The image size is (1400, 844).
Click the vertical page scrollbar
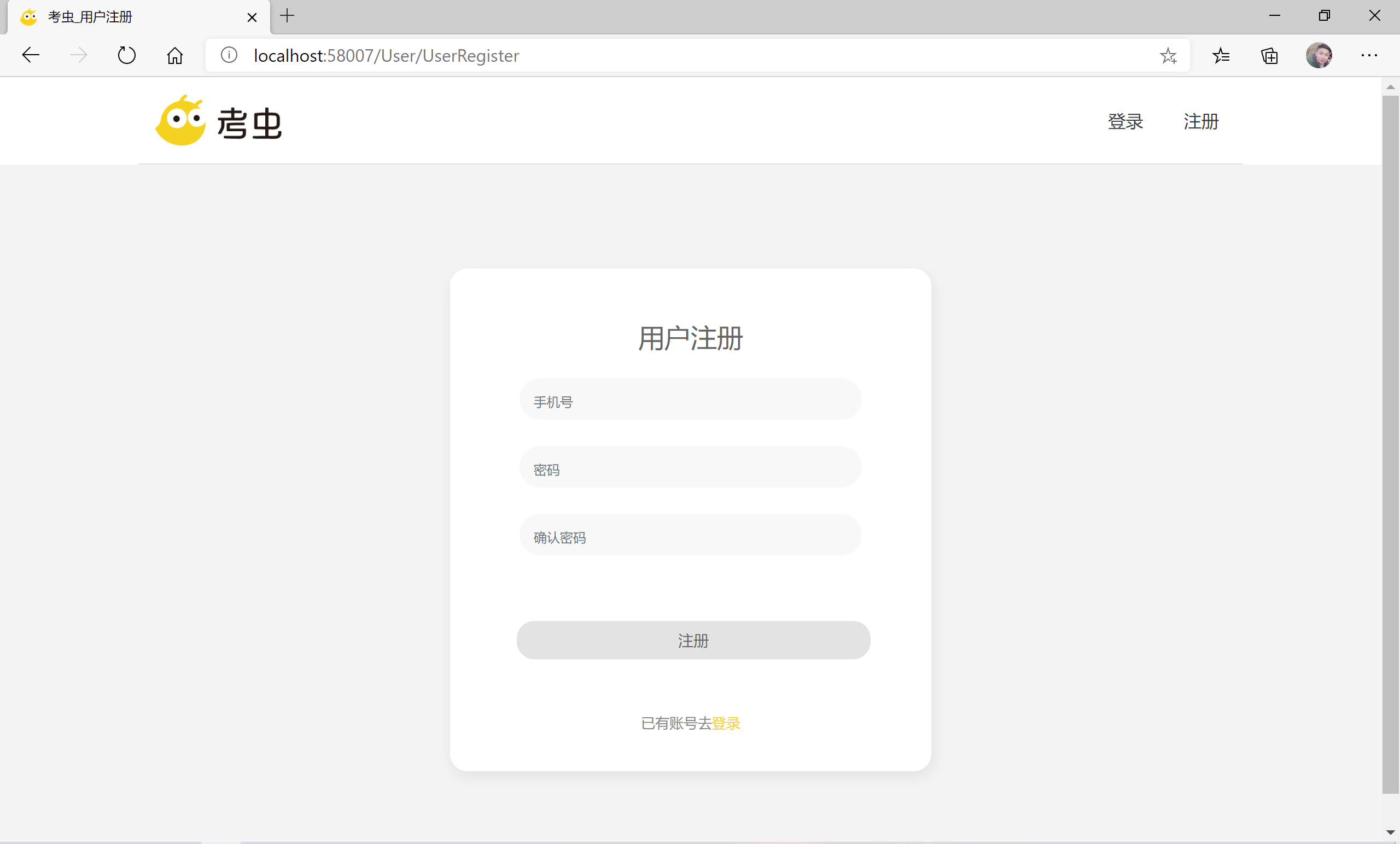pyautogui.click(x=1390, y=443)
